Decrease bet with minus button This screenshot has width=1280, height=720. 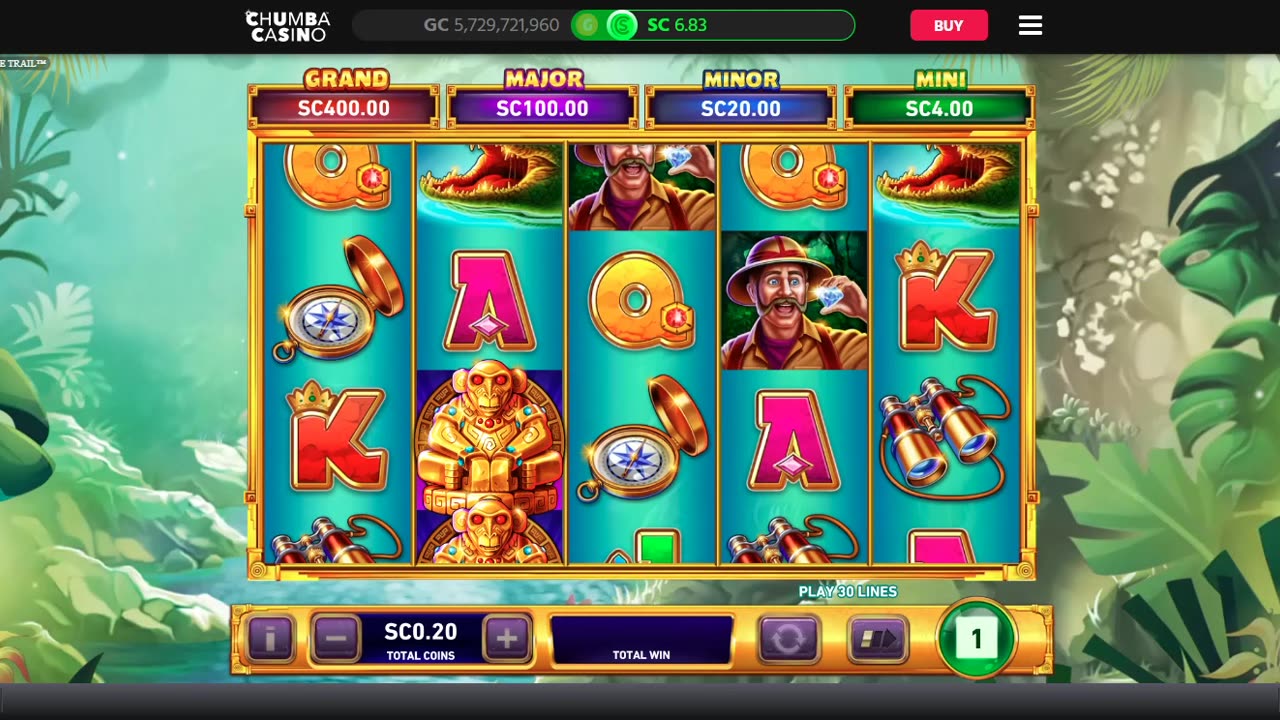336,638
